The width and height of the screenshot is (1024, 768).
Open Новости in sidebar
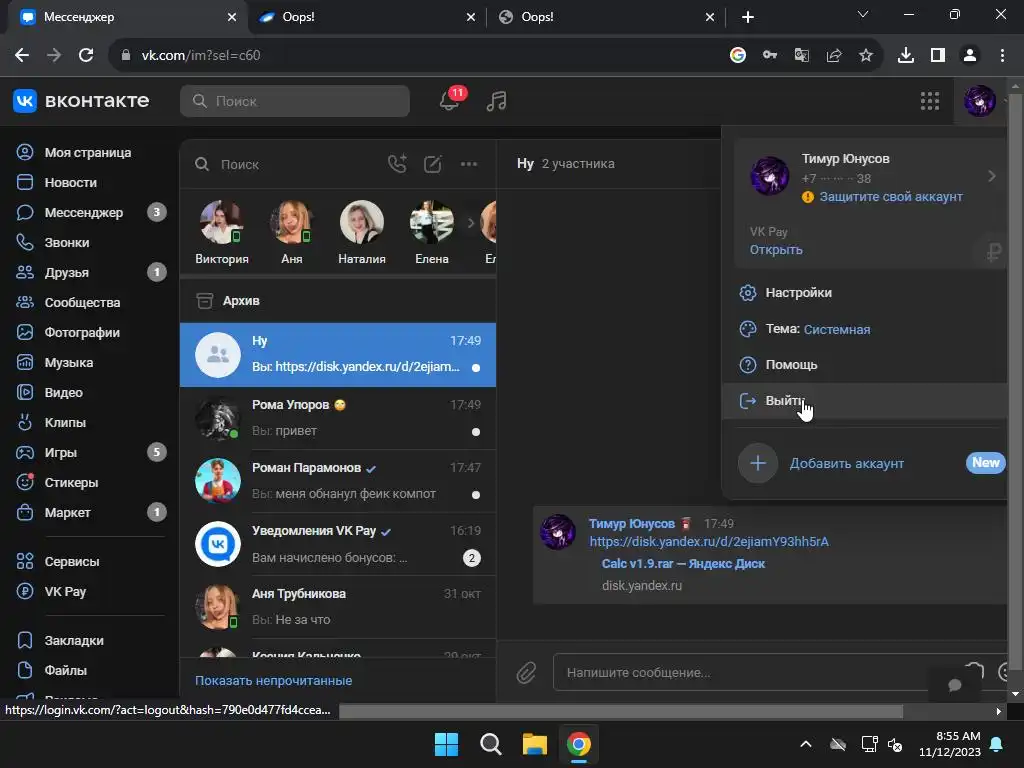[70, 182]
